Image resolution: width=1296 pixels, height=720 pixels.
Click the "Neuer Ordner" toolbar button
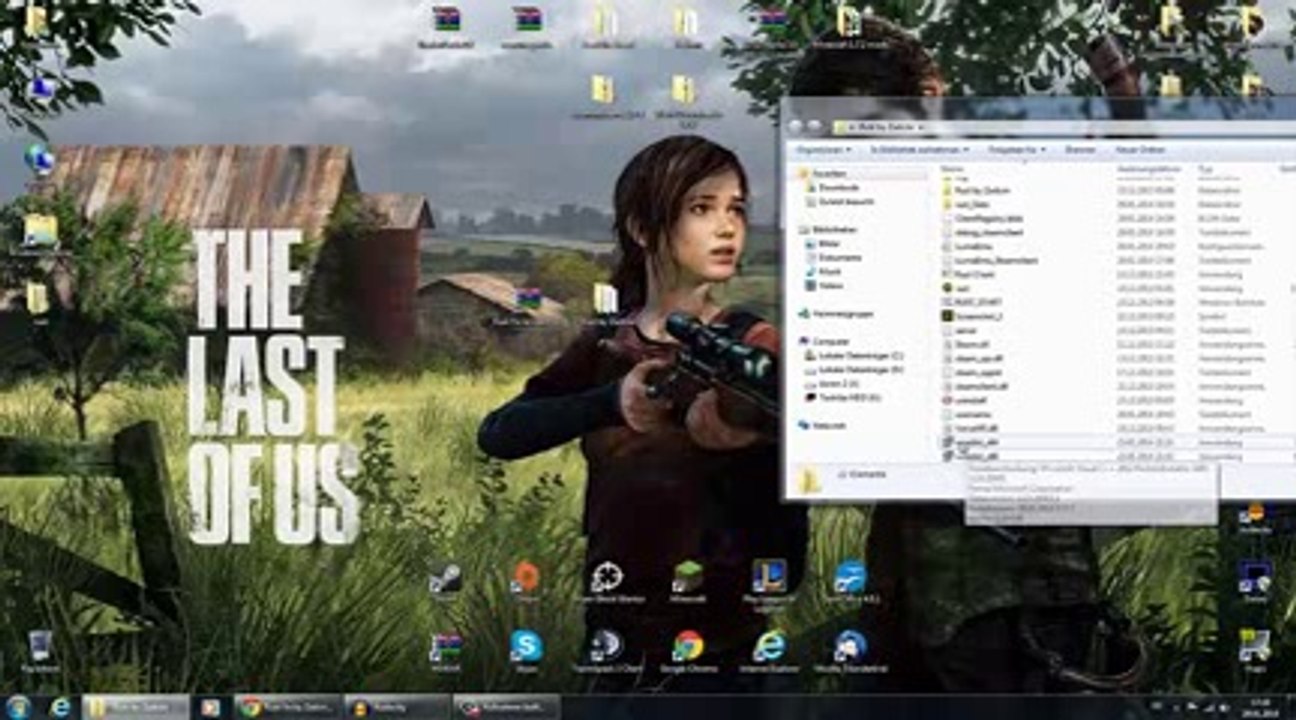pyautogui.click(x=1140, y=149)
